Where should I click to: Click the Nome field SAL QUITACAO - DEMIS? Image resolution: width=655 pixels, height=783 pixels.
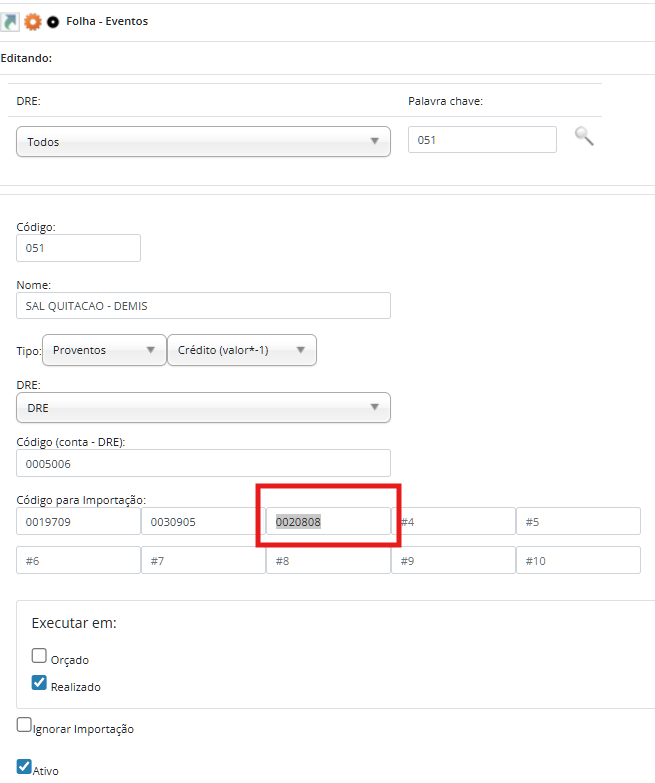coord(203,306)
